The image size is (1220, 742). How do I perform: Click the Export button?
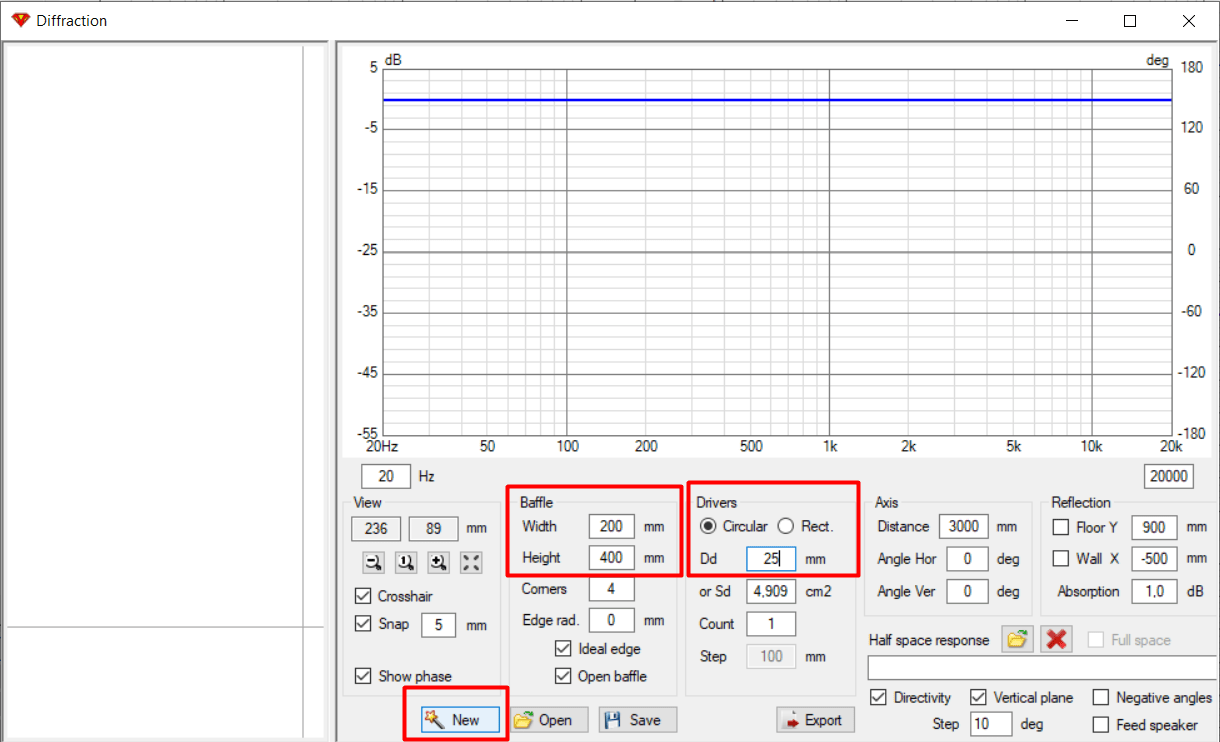[x=815, y=720]
